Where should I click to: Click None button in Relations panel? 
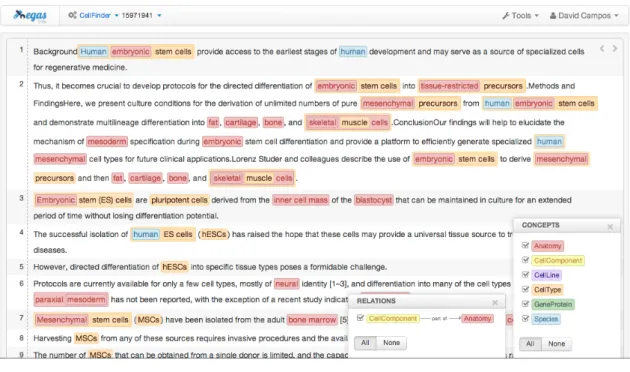(391, 343)
